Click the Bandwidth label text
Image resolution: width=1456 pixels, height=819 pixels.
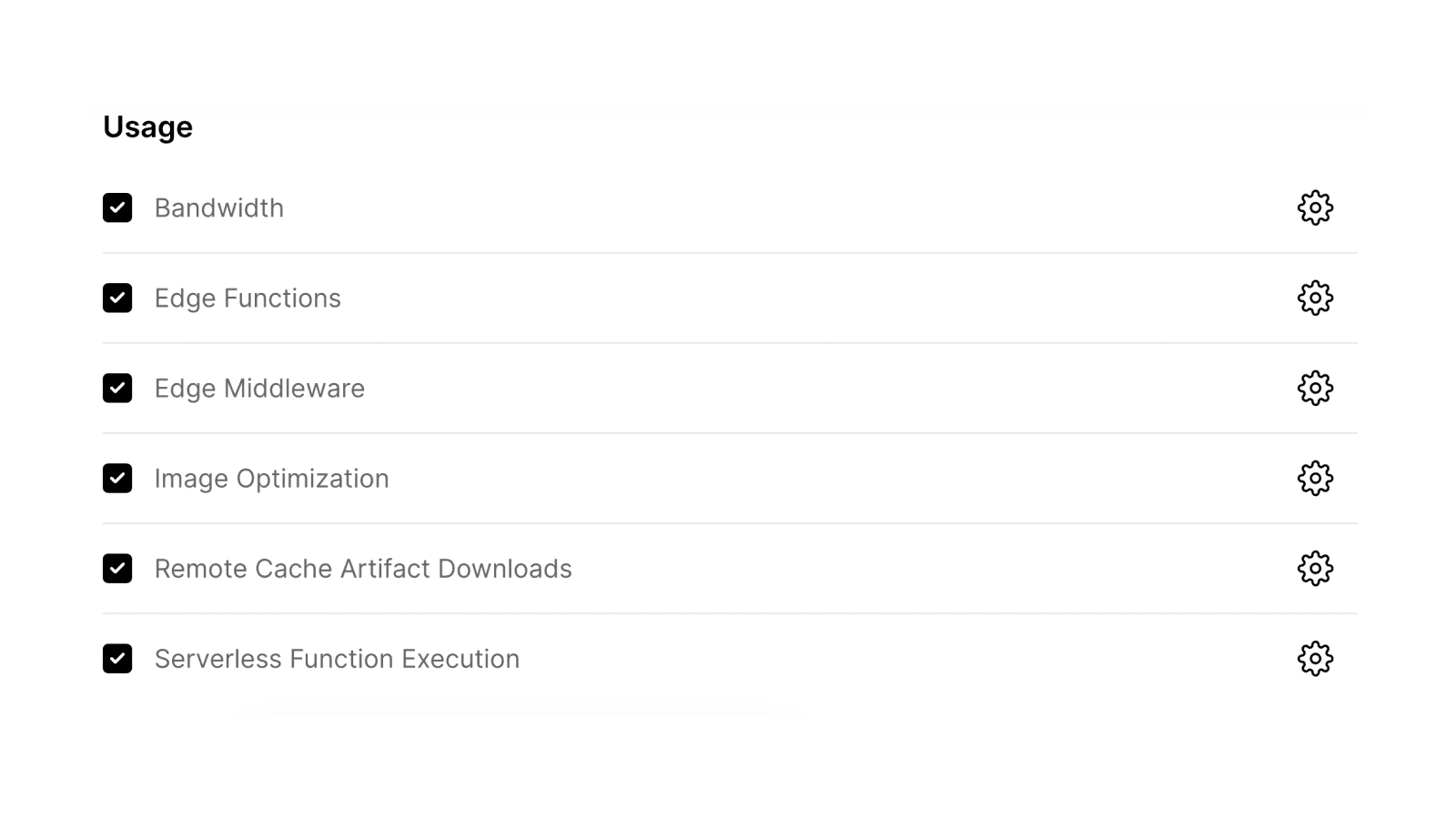click(x=218, y=207)
